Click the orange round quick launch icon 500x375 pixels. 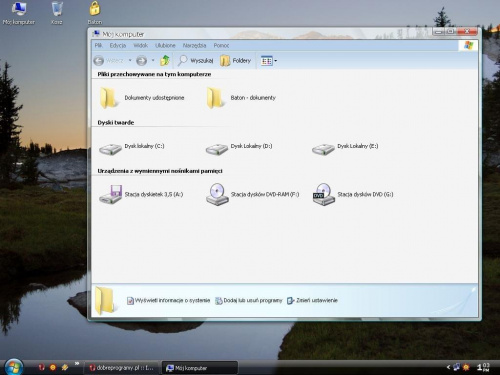[x=53, y=367]
